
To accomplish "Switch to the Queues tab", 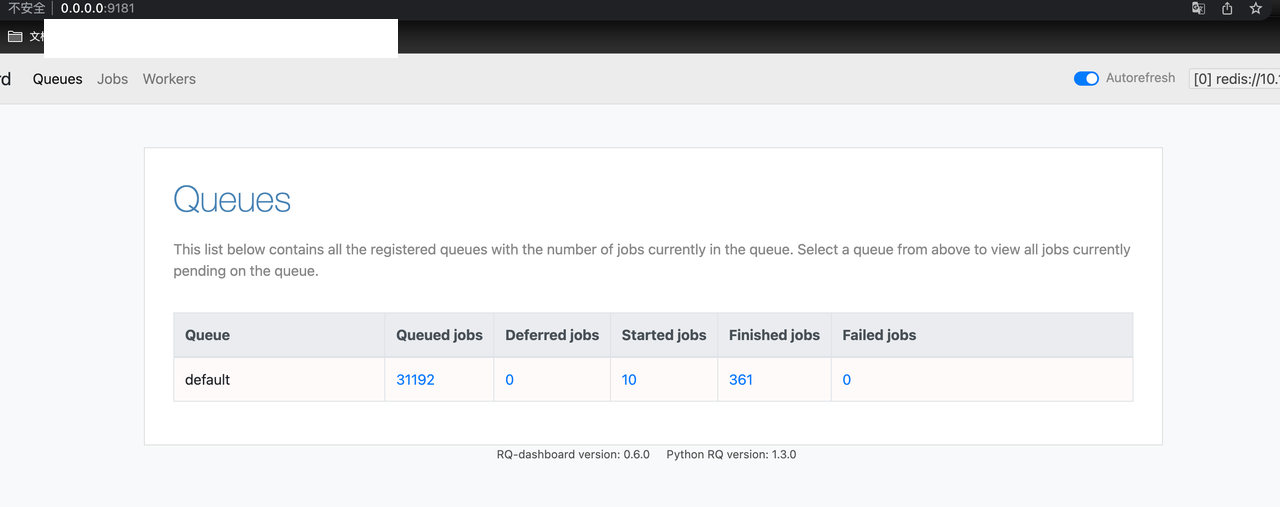I will pyautogui.click(x=58, y=79).
